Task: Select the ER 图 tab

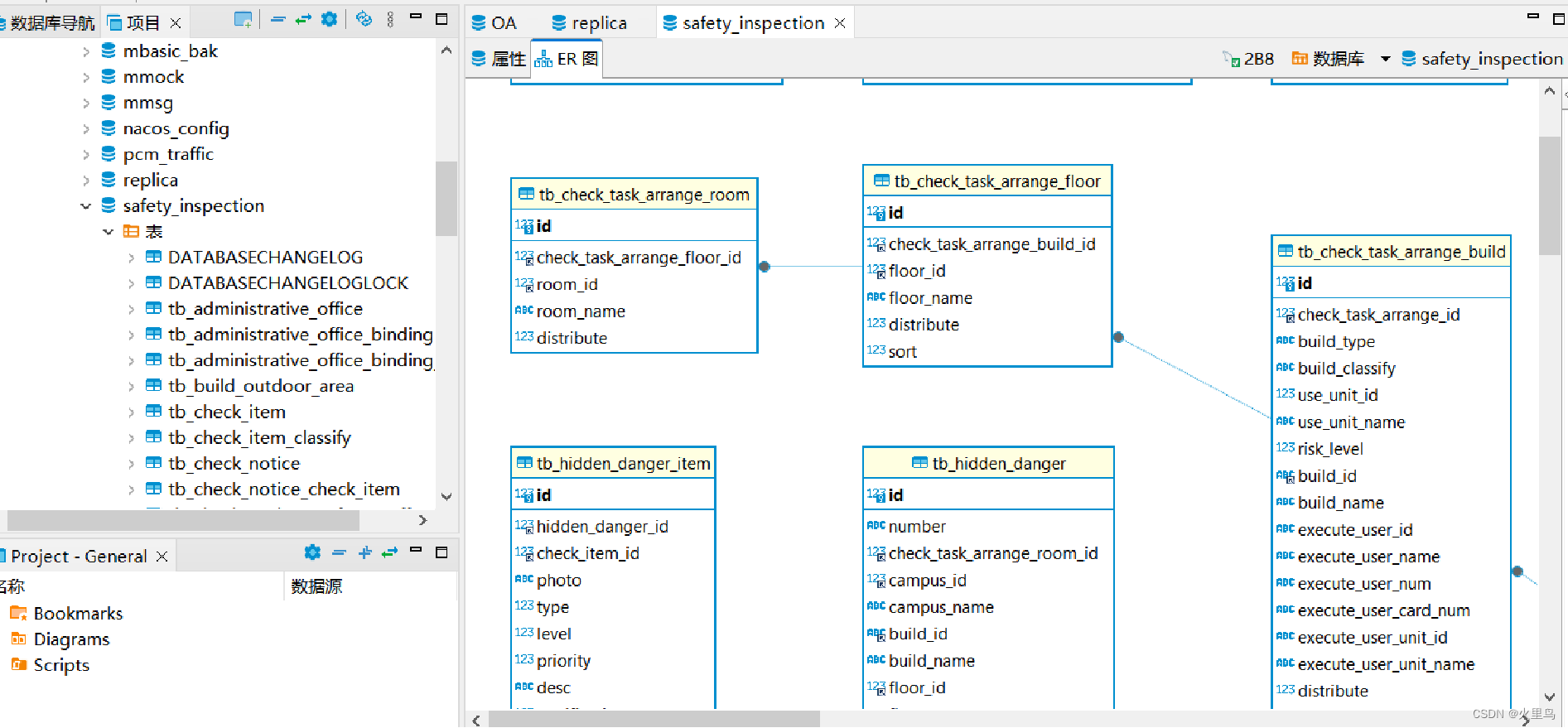Action: (567, 59)
